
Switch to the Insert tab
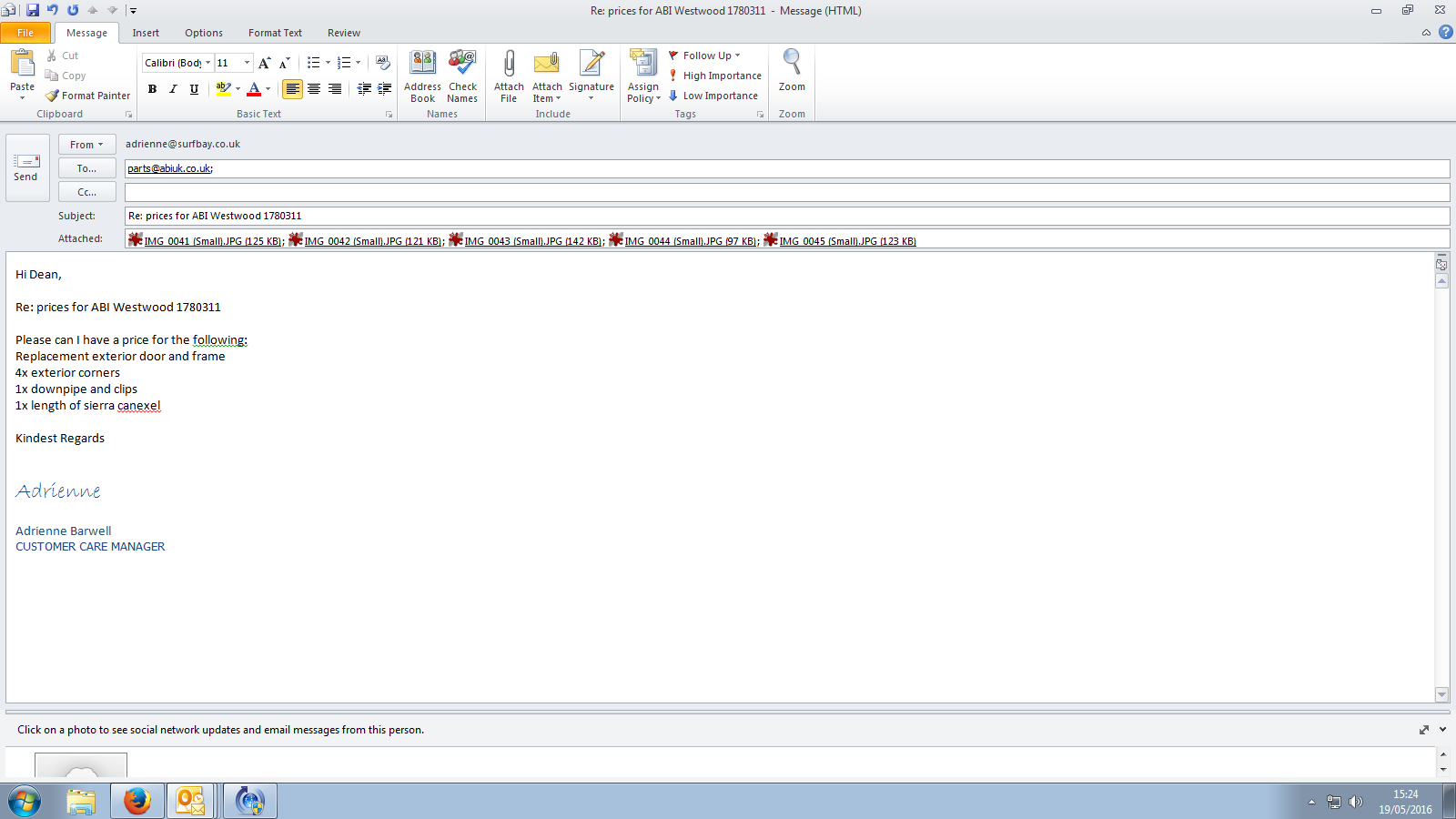(x=146, y=33)
